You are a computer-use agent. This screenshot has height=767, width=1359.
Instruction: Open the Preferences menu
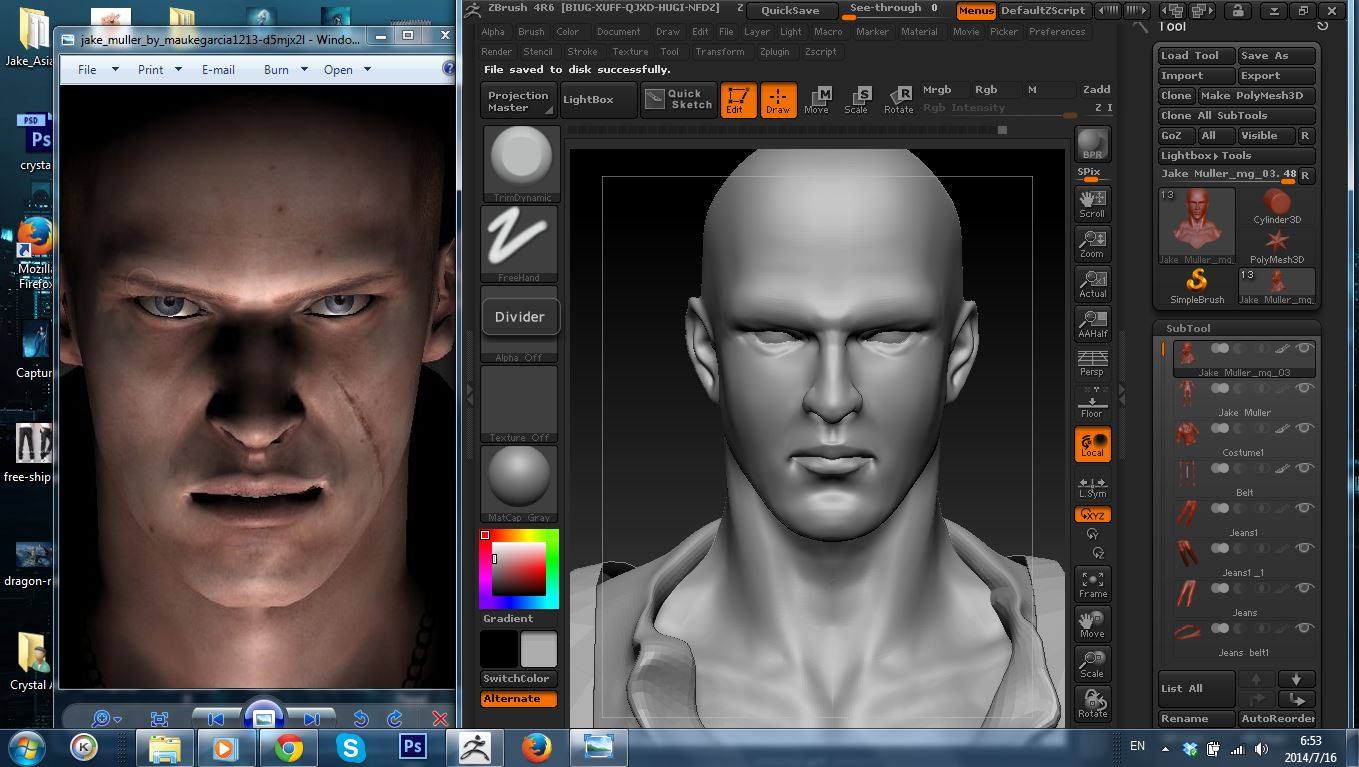(x=1056, y=32)
